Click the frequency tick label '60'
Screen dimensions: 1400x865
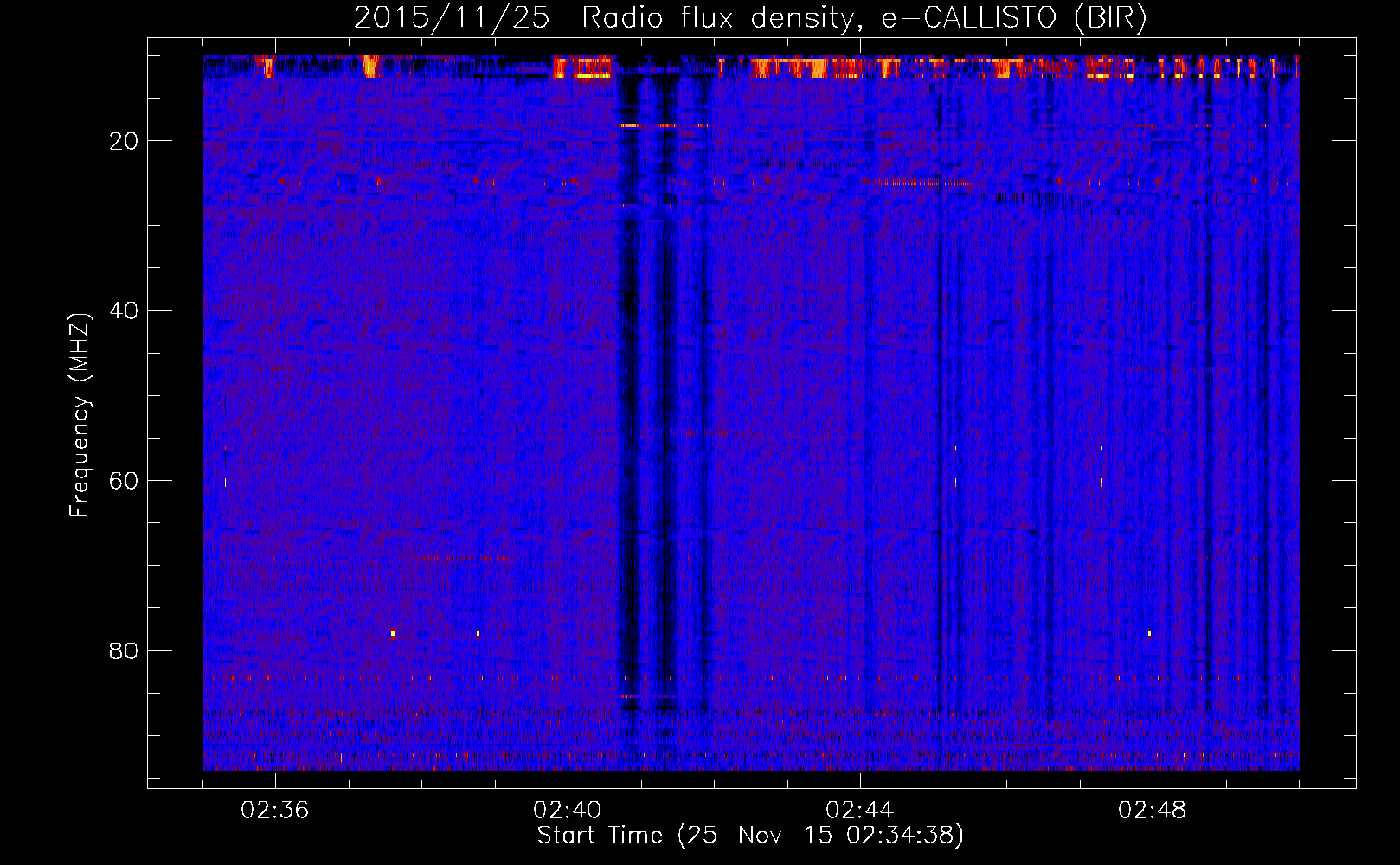pyautogui.click(x=125, y=481)
